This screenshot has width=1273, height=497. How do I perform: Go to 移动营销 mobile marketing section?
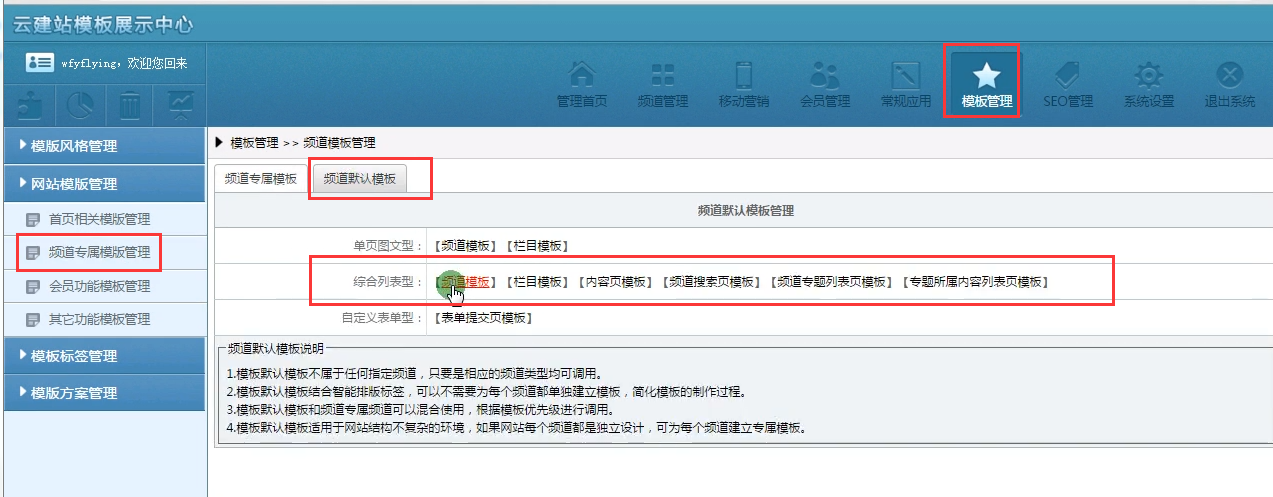click(744, 84)
